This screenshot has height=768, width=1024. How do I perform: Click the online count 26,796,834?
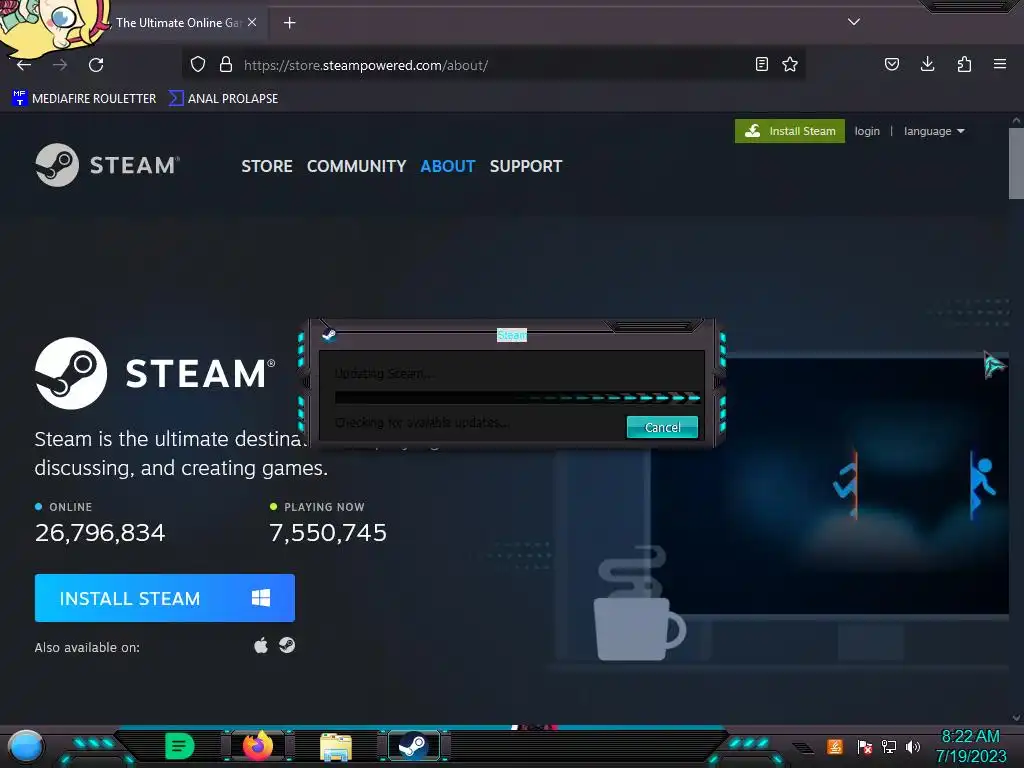[x=100, y=533]
